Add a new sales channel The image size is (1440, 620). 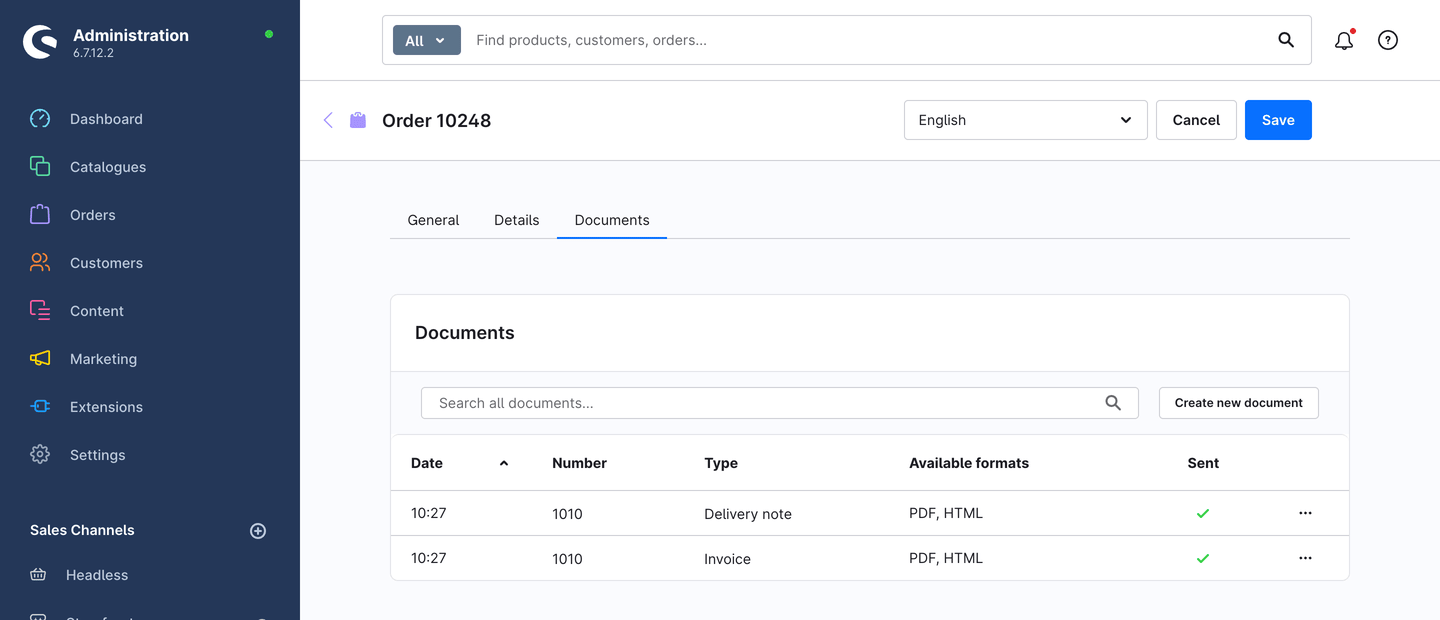pos(258,531)
